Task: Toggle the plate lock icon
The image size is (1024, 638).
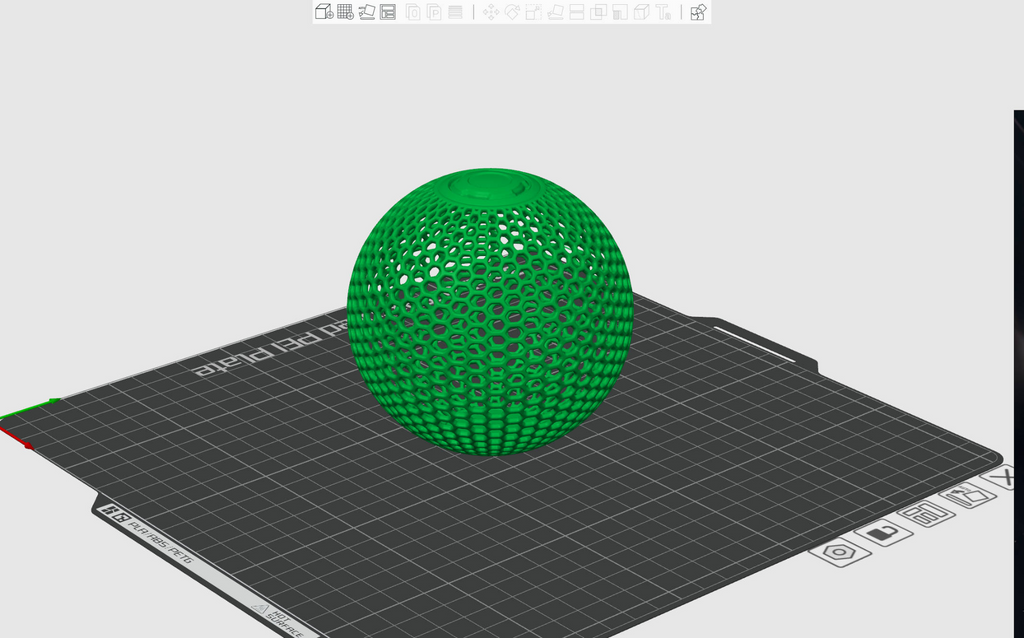Action: click(x=884, y=532)
